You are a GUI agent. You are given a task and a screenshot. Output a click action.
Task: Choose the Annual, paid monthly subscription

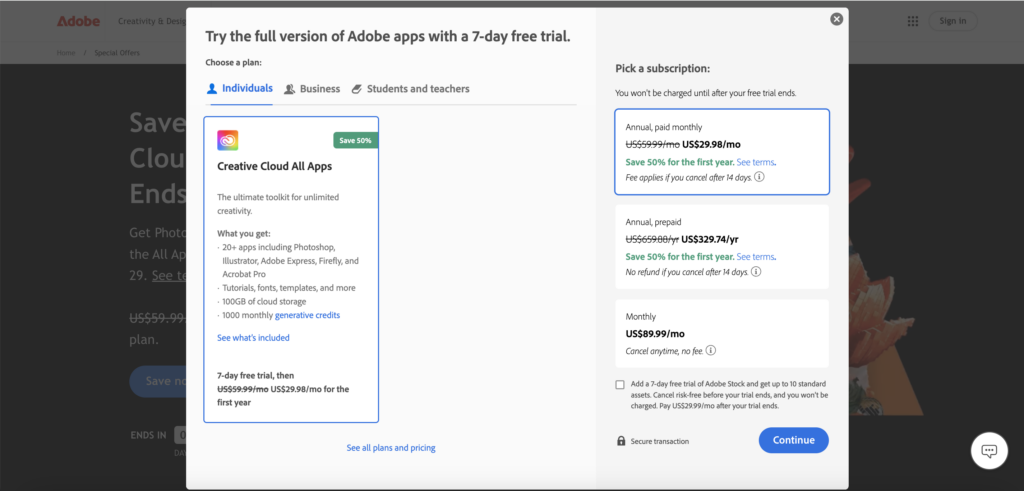722,151
